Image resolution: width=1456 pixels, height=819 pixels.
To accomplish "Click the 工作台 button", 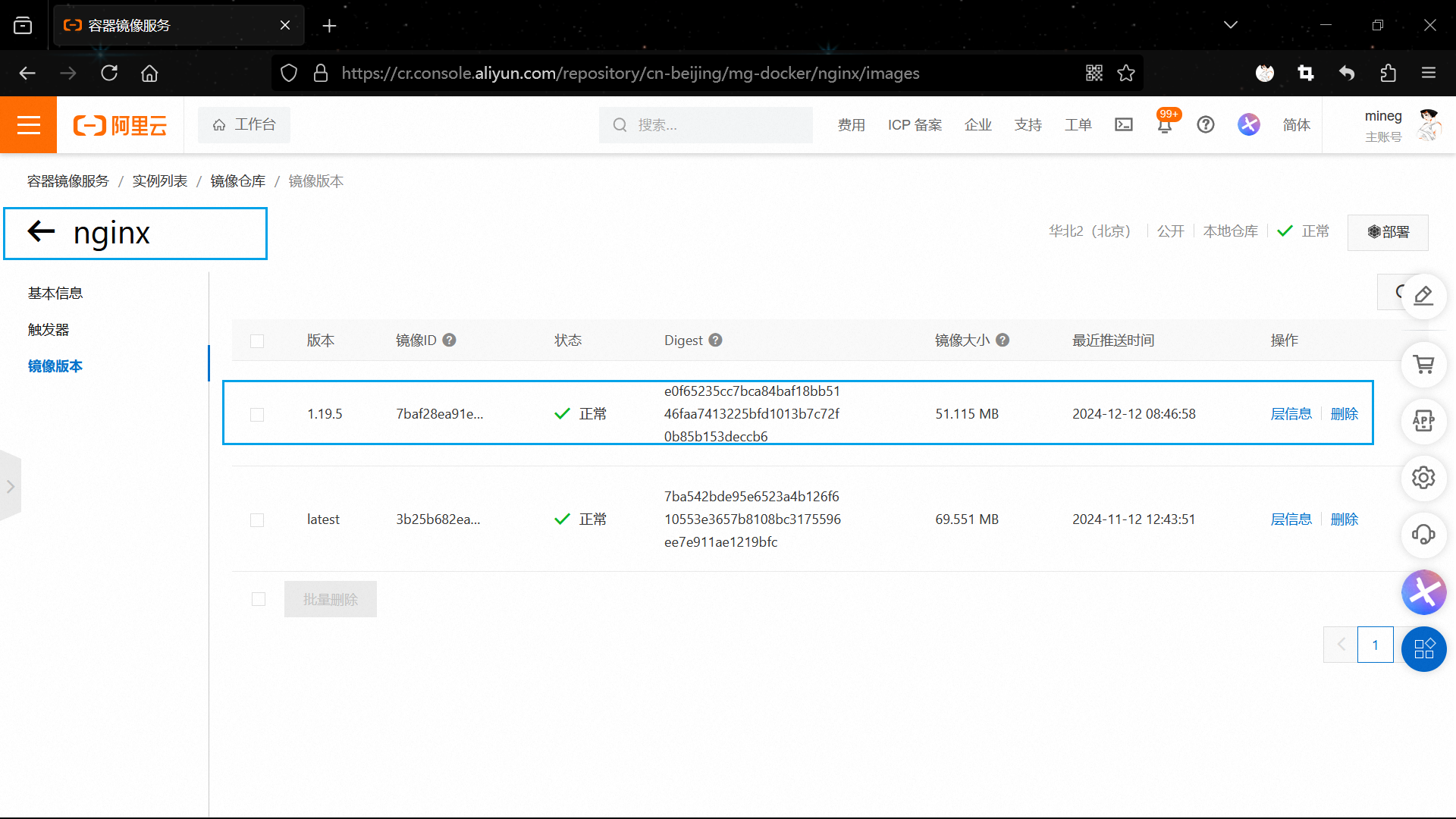I will coord(244,124).
